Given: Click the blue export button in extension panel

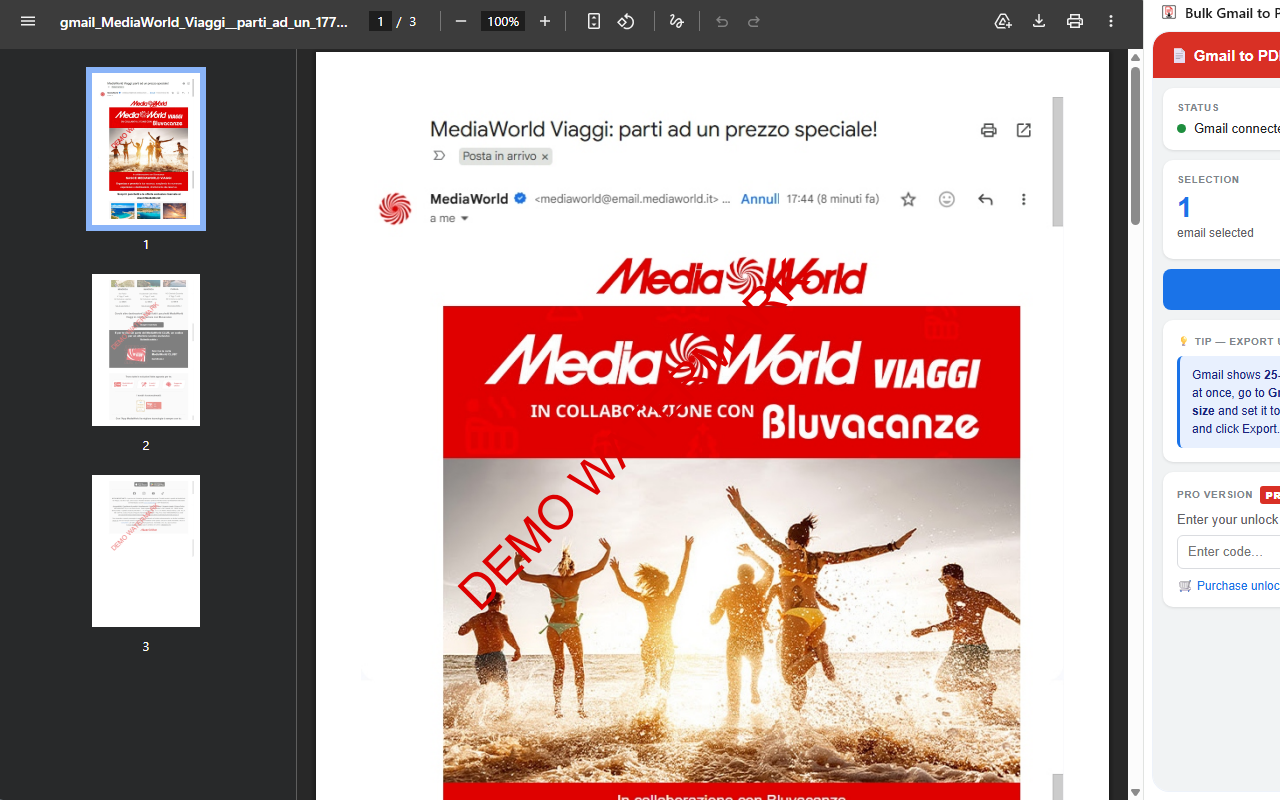Looking at the screenshot, I should click(1222, 290).
